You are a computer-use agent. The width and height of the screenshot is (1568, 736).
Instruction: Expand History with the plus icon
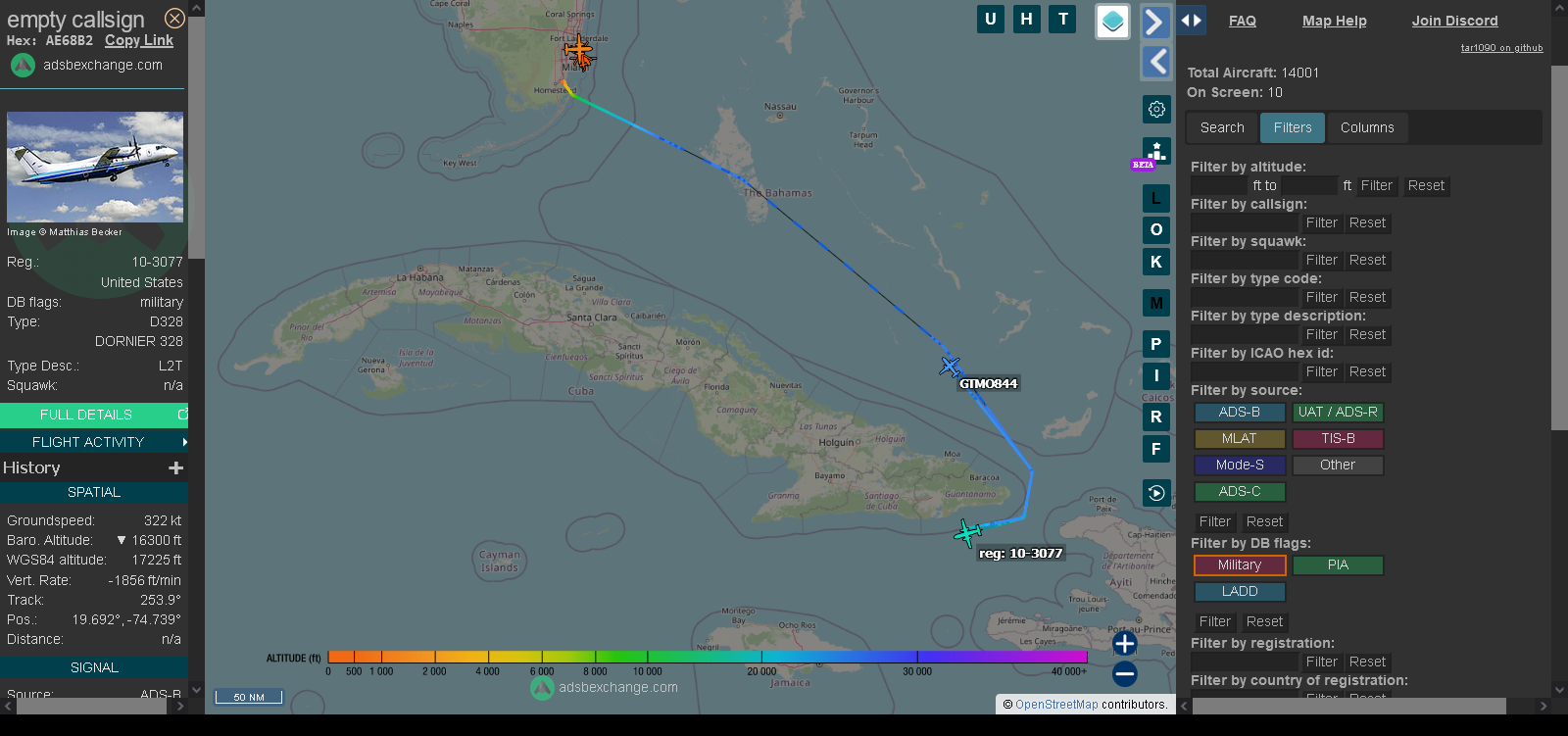(176, 468)
